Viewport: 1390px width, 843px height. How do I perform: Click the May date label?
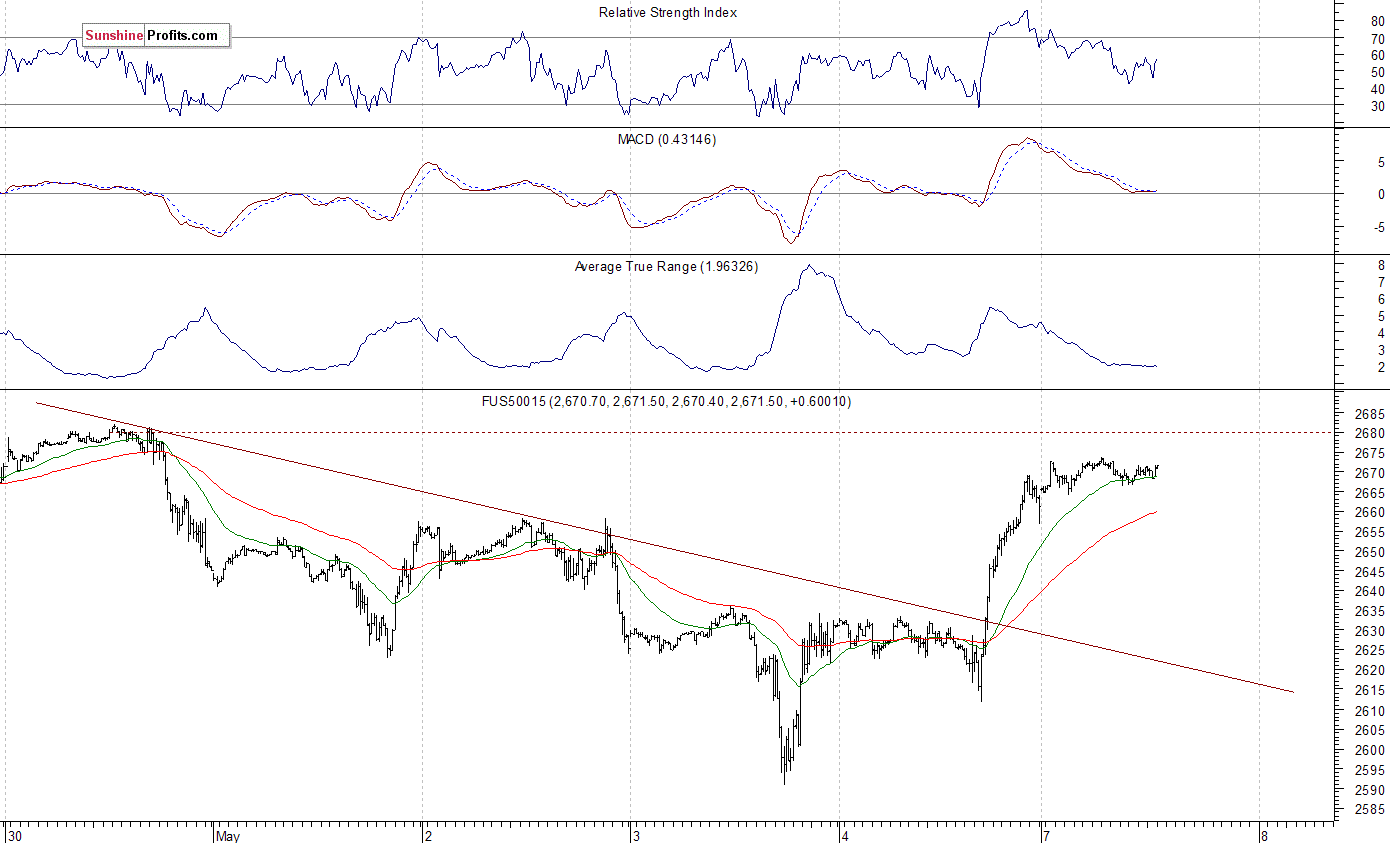pos(229,834)
